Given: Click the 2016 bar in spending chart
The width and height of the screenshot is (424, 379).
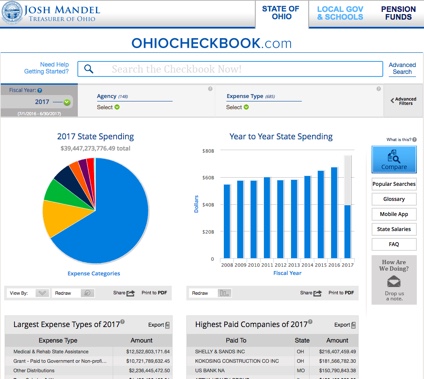Looking at the screenshot, I should pos(334,213).
